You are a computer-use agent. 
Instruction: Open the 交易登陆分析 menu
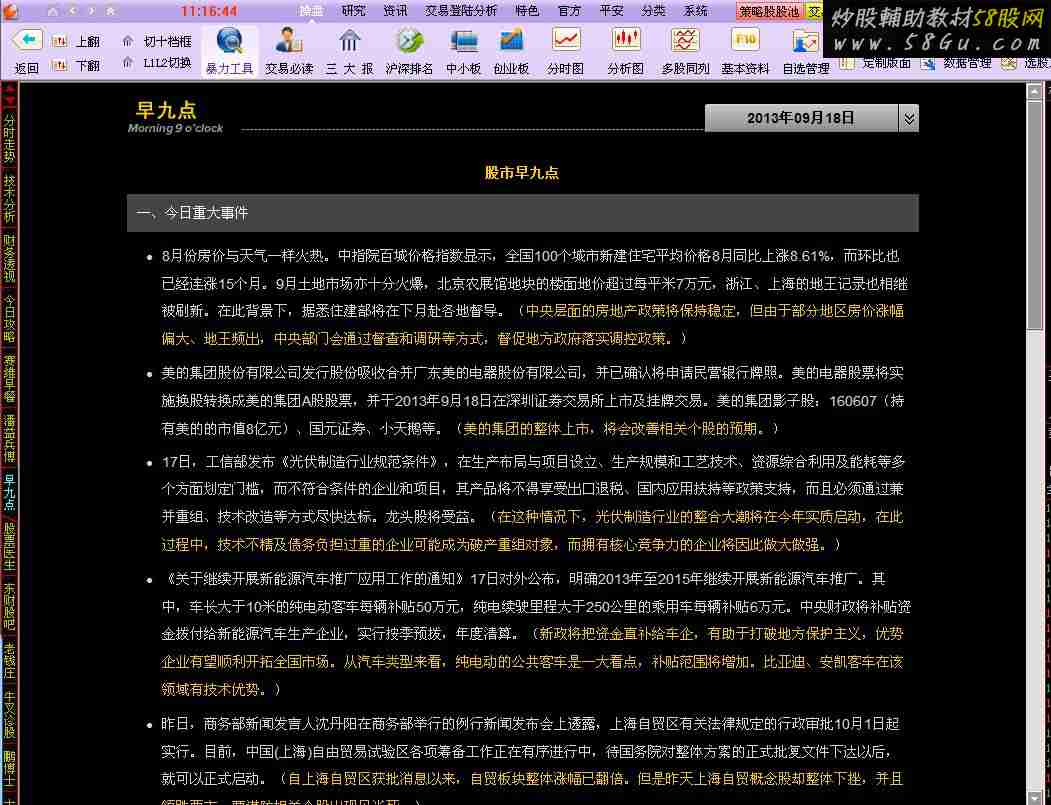coord(461,10)
